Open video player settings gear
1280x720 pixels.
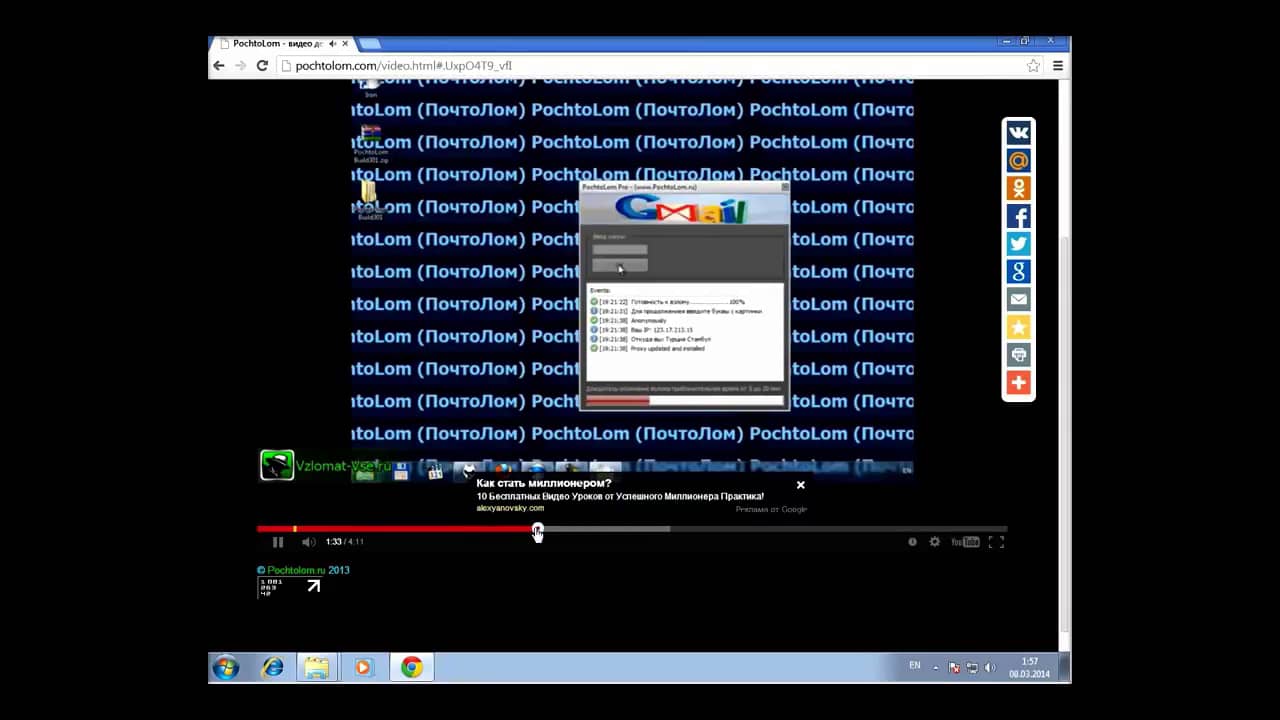click(935, 542)
